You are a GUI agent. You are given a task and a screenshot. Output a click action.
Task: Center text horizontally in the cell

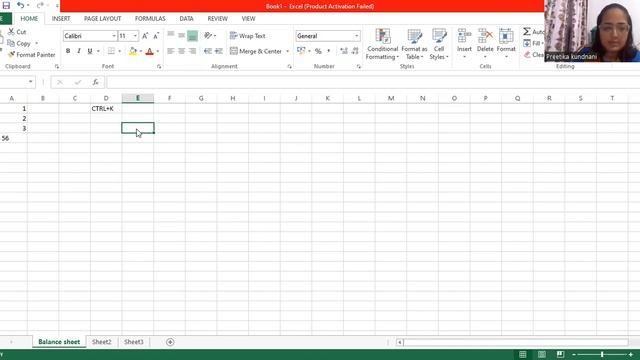pyautogui.click(x=182, y=51)
